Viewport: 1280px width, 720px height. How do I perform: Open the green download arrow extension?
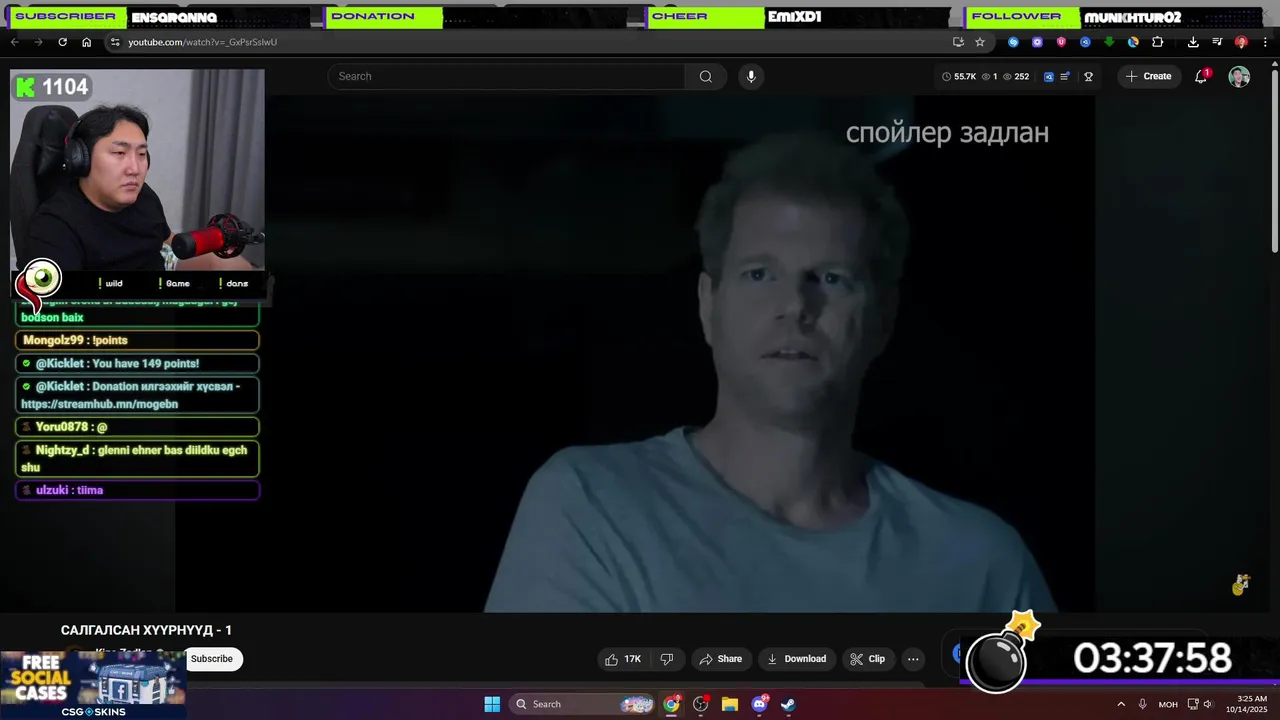[x=1109, y=42]
